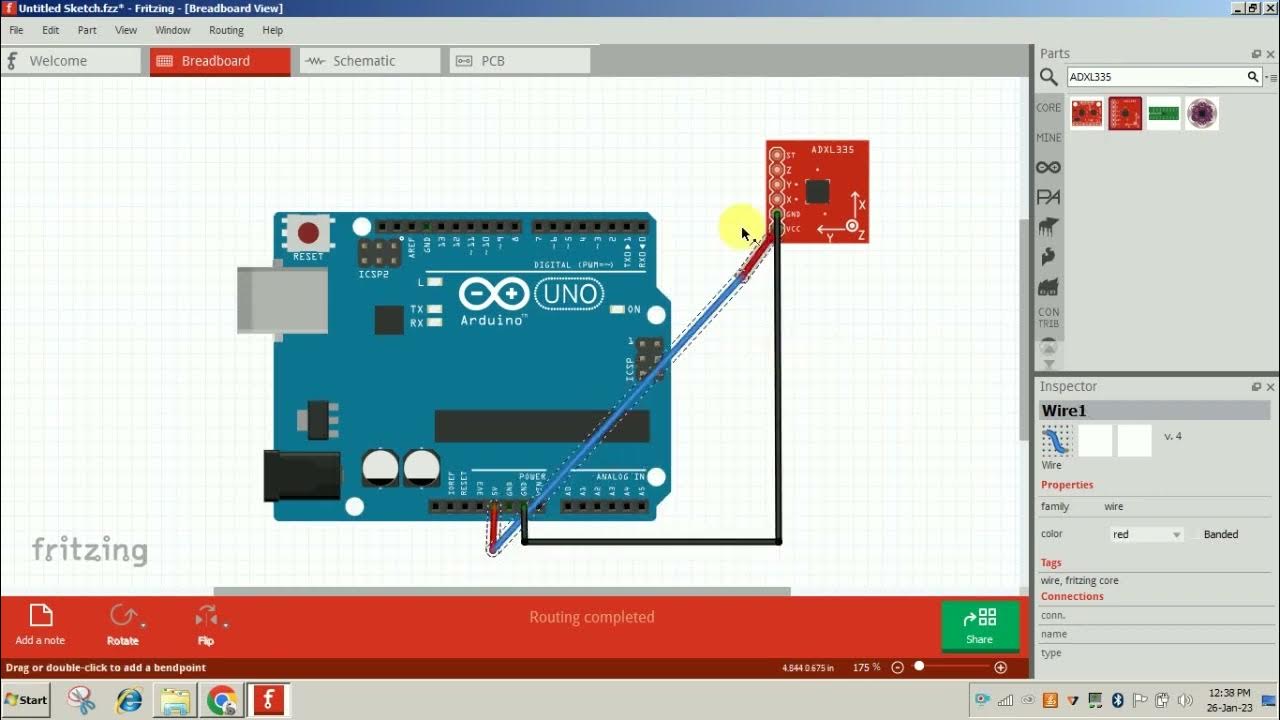The image size is (1280, 720).
Task: Select the CORE parts bin
Action: click(1048, 108)
